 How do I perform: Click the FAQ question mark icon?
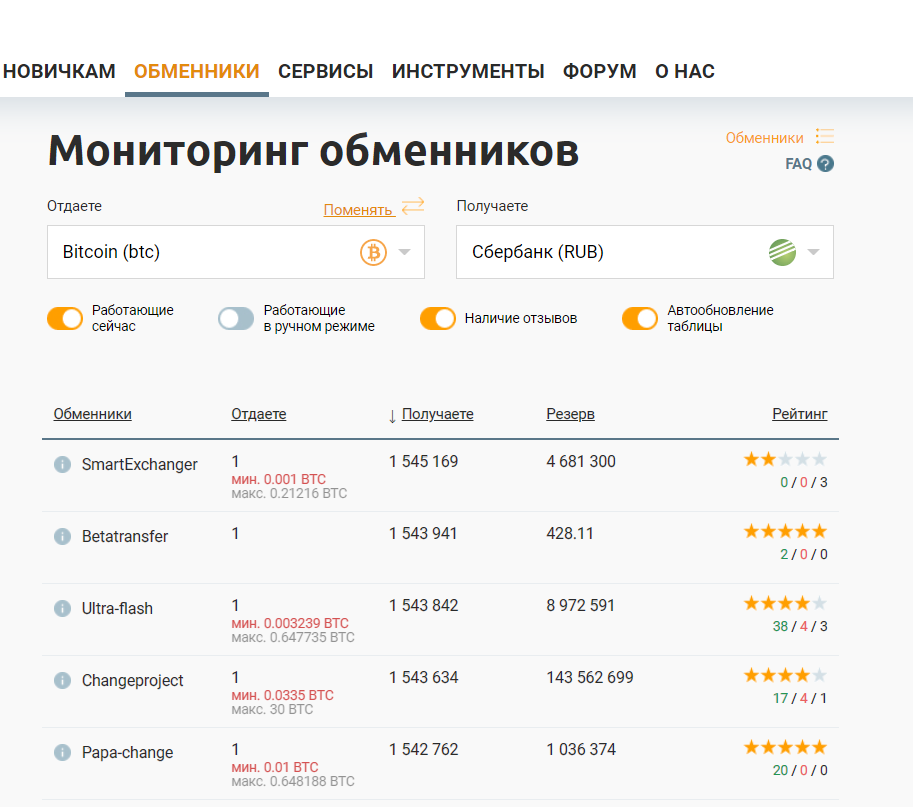coord(825,164)
